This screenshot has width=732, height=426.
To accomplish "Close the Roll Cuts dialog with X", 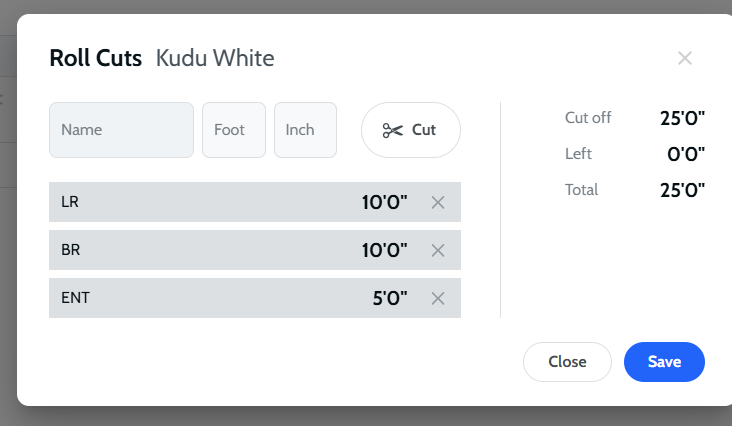I will [x=685, y=58].
